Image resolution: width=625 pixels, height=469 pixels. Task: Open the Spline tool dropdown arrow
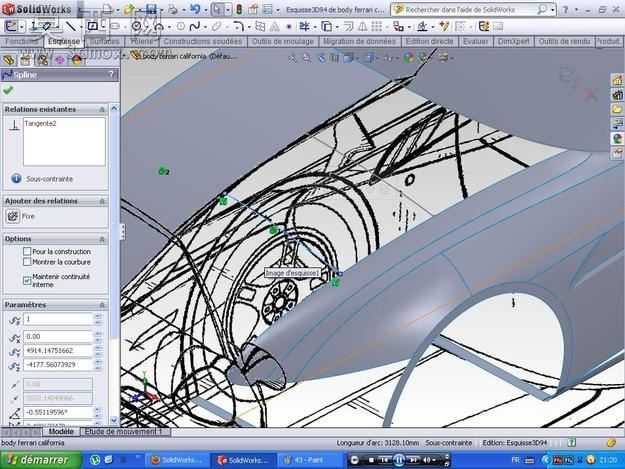pos(205,27)
